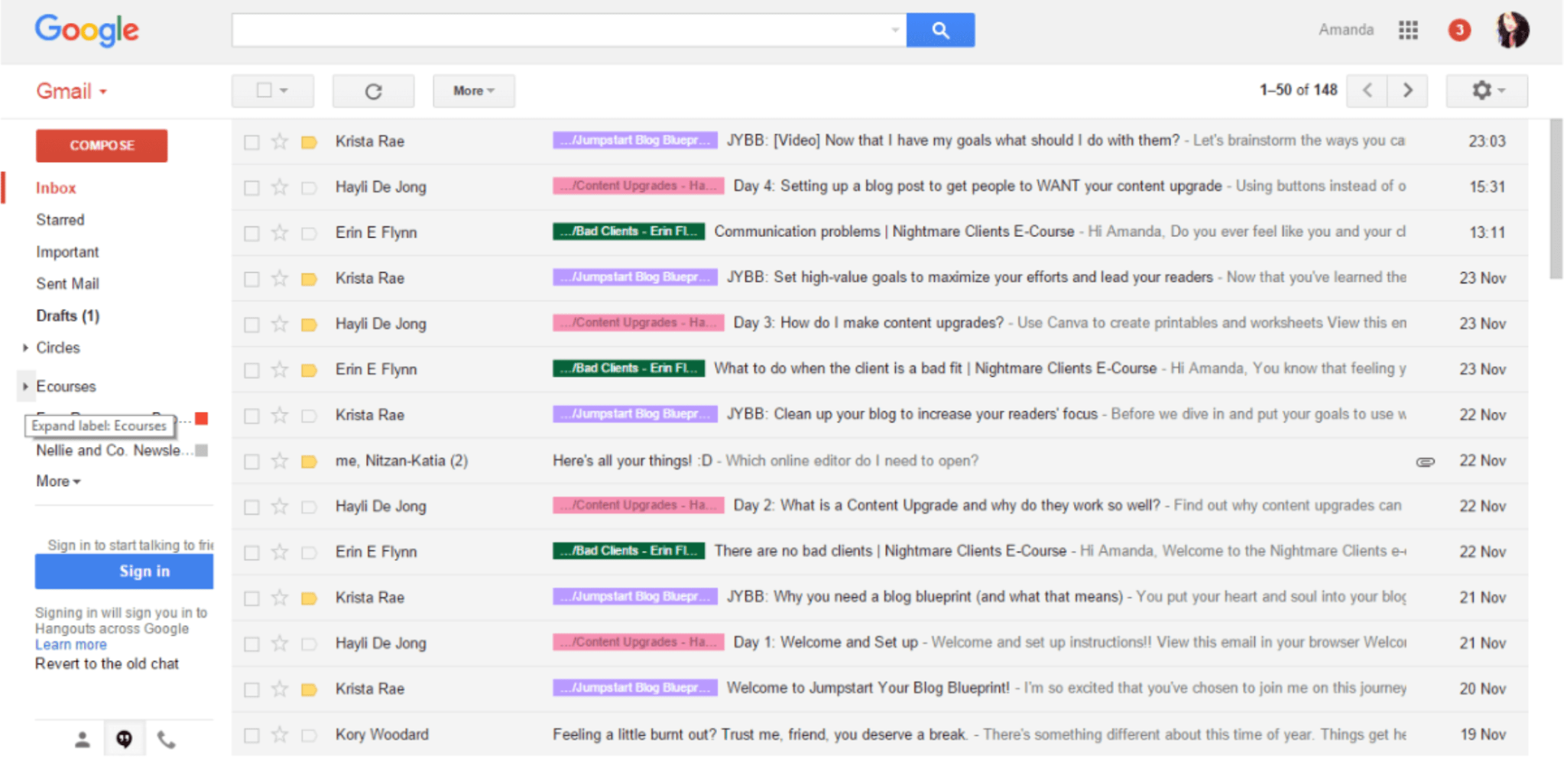Expand the Circles label
This screenshot has height=784, width=1567.
point(25,348)
